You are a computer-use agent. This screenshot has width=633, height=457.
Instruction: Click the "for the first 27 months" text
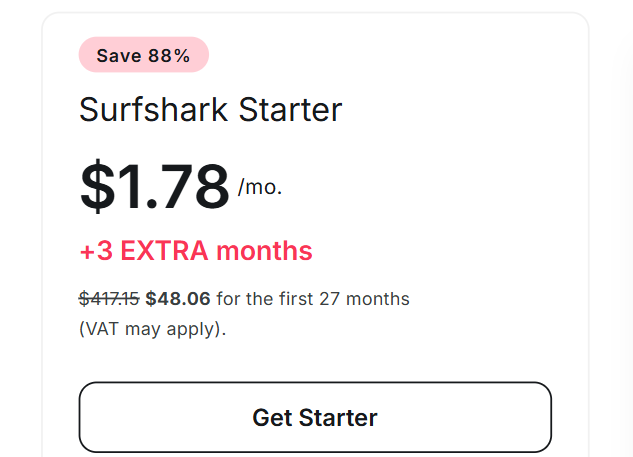pyautogui.click(x=313, y=298)
